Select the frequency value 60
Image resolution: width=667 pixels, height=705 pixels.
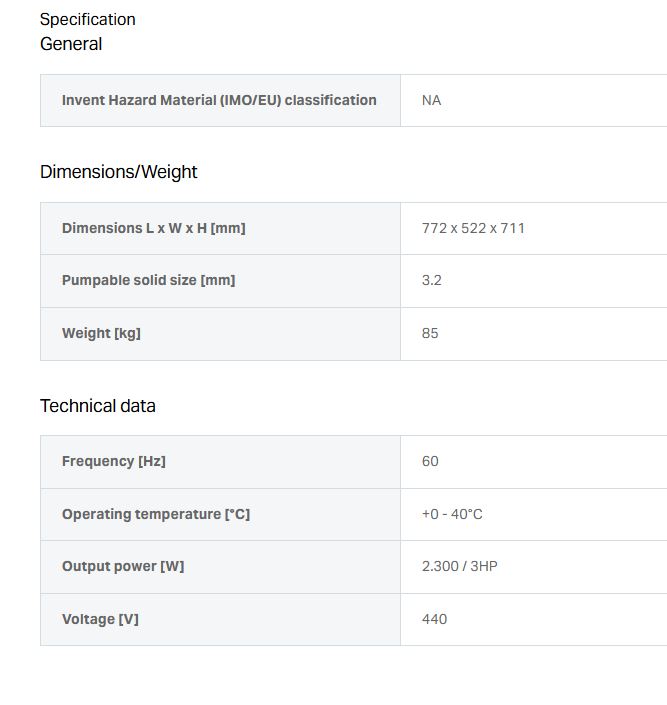(x=430, y=461)
